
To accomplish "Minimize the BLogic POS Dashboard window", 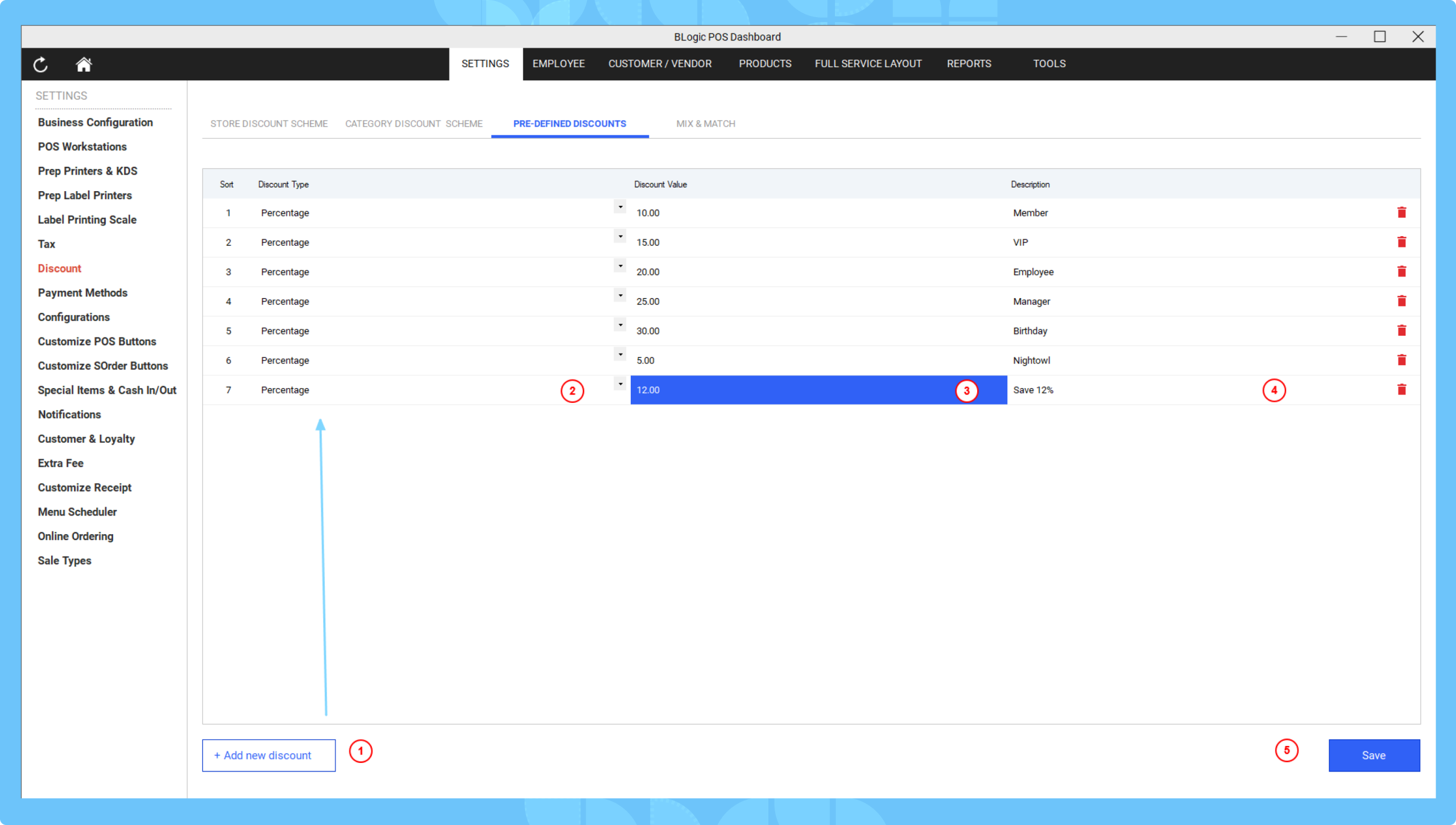I will [1342, 36].
